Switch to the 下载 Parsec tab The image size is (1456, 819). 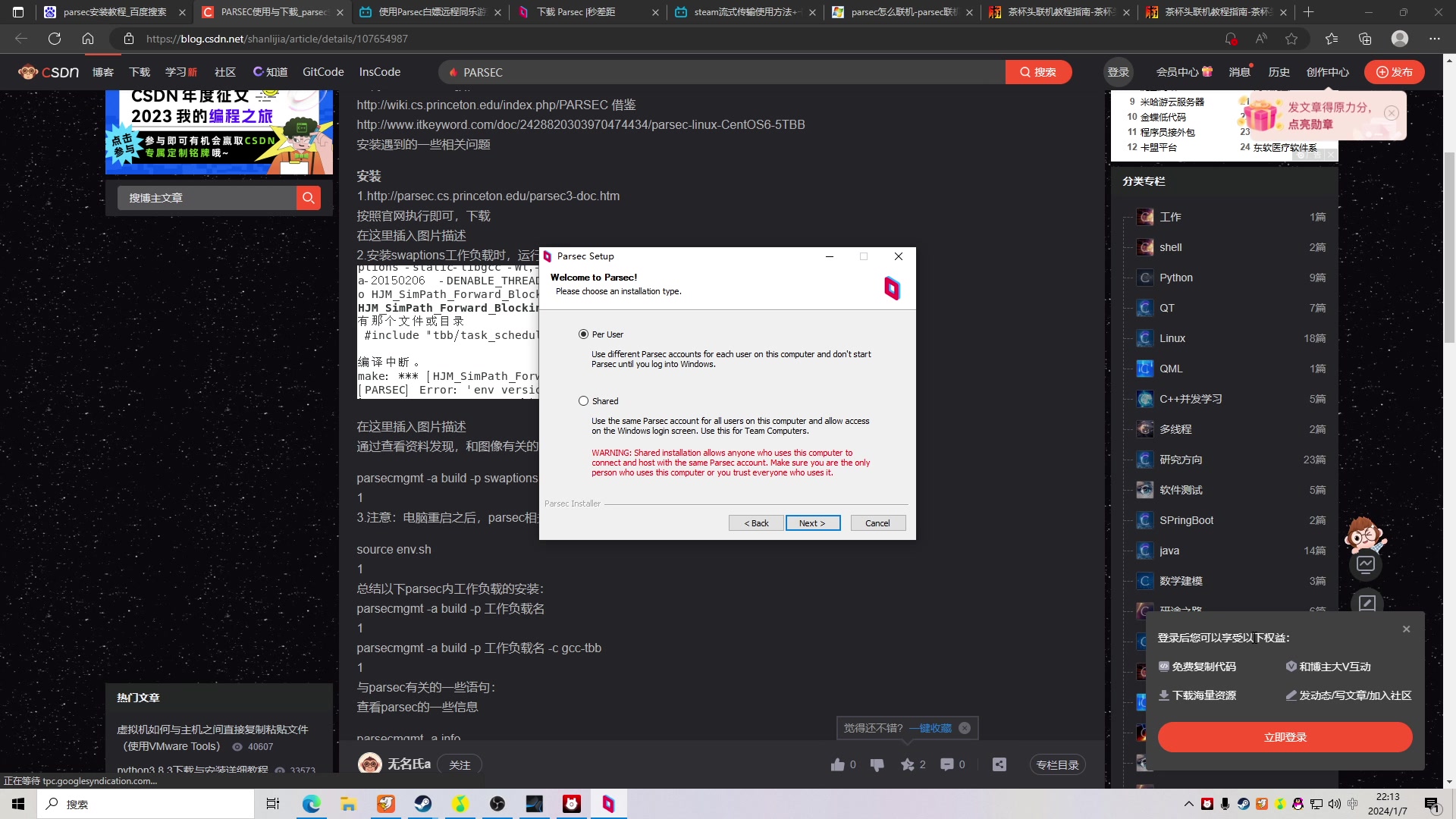tap(587, 12)
